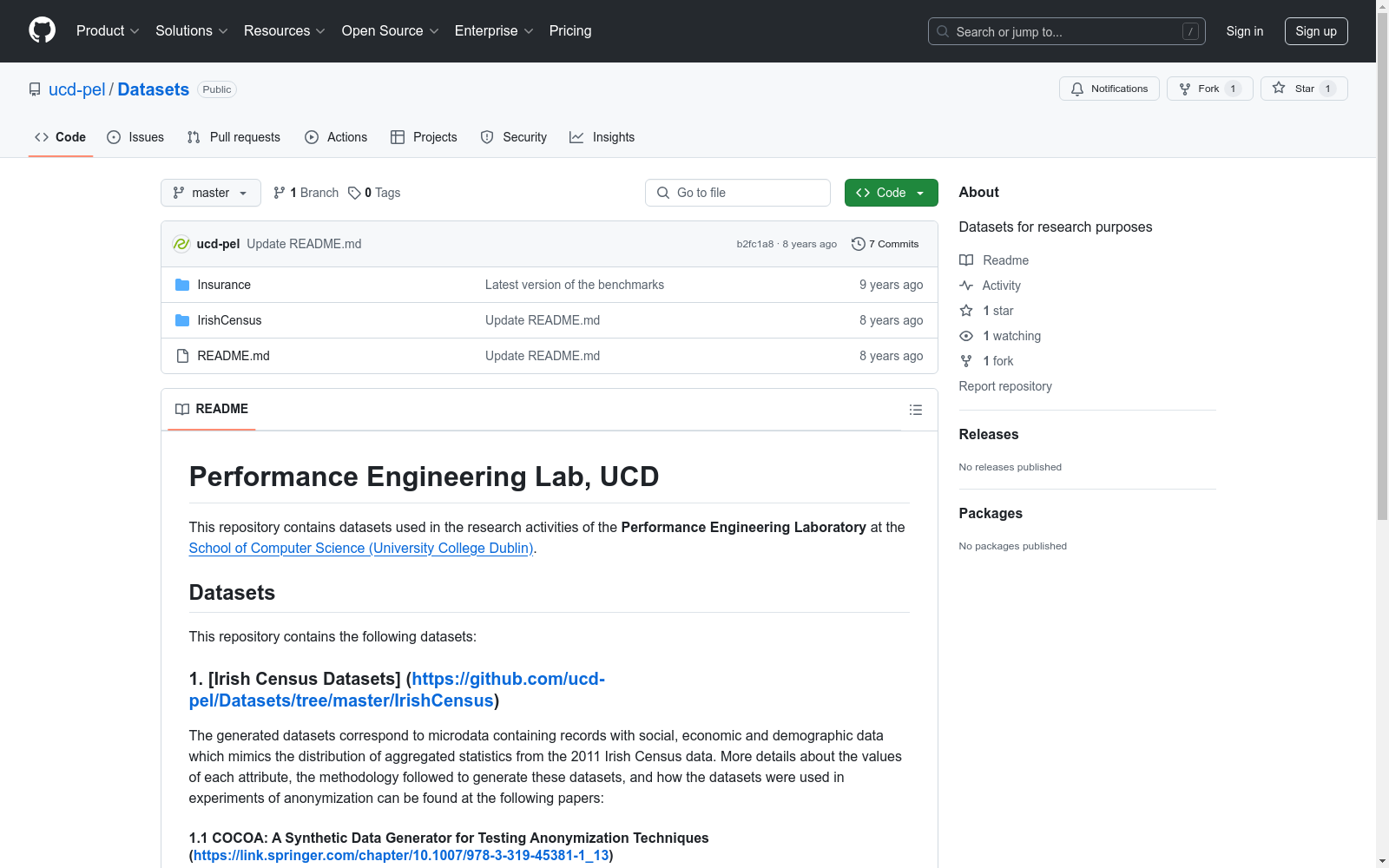Click Report repository link
The height and width of the screenshot is (868, 1389).
tap(1005, 386)
